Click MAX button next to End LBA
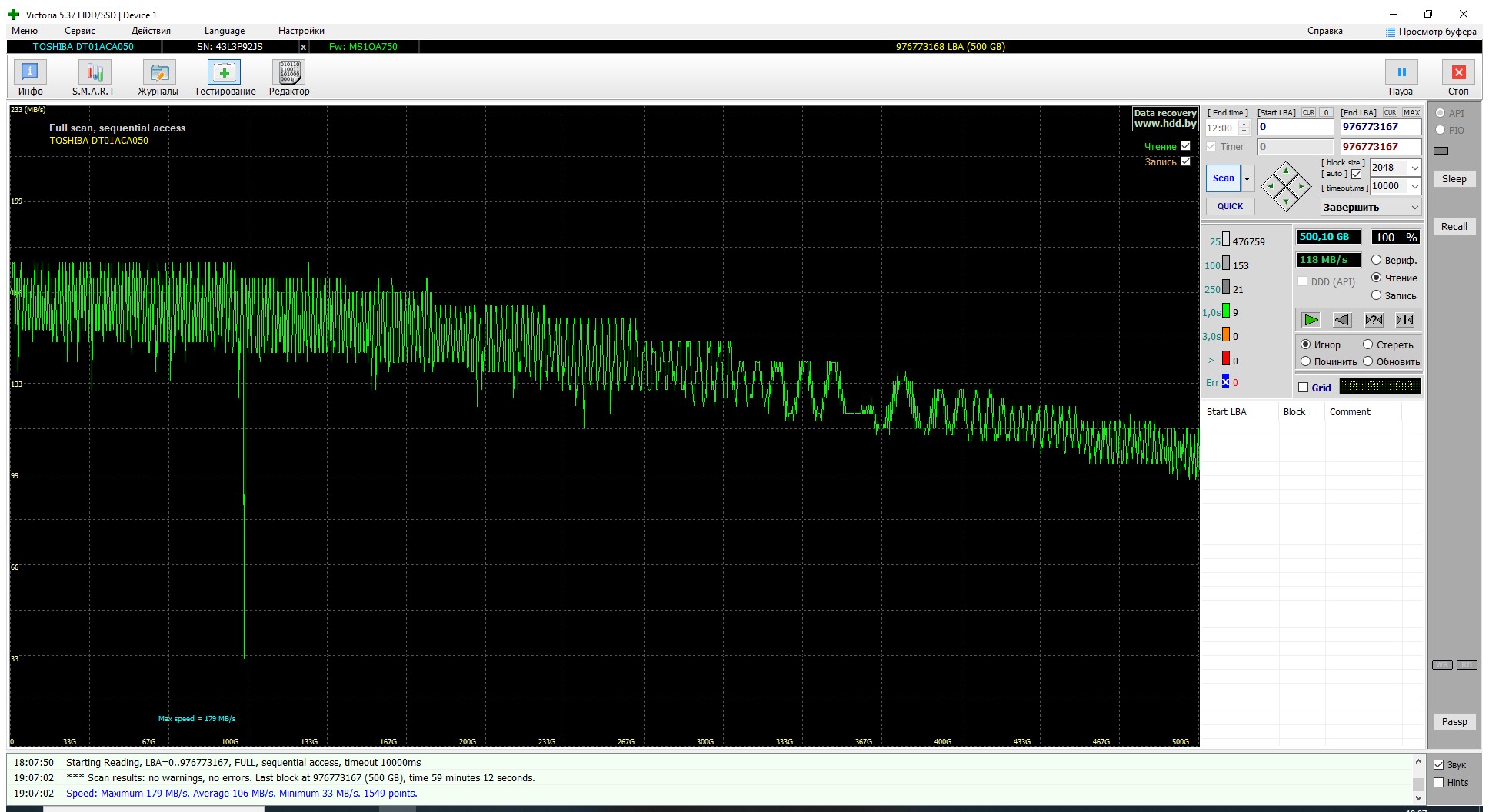 click(1411, 112)
